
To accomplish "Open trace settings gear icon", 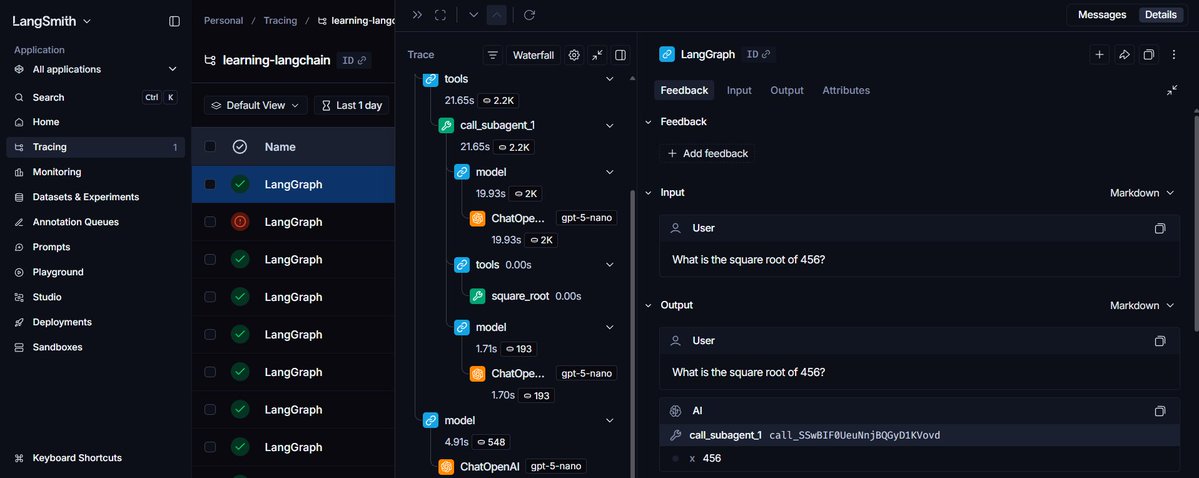I will pyautogui.click(x=574, y=55).
